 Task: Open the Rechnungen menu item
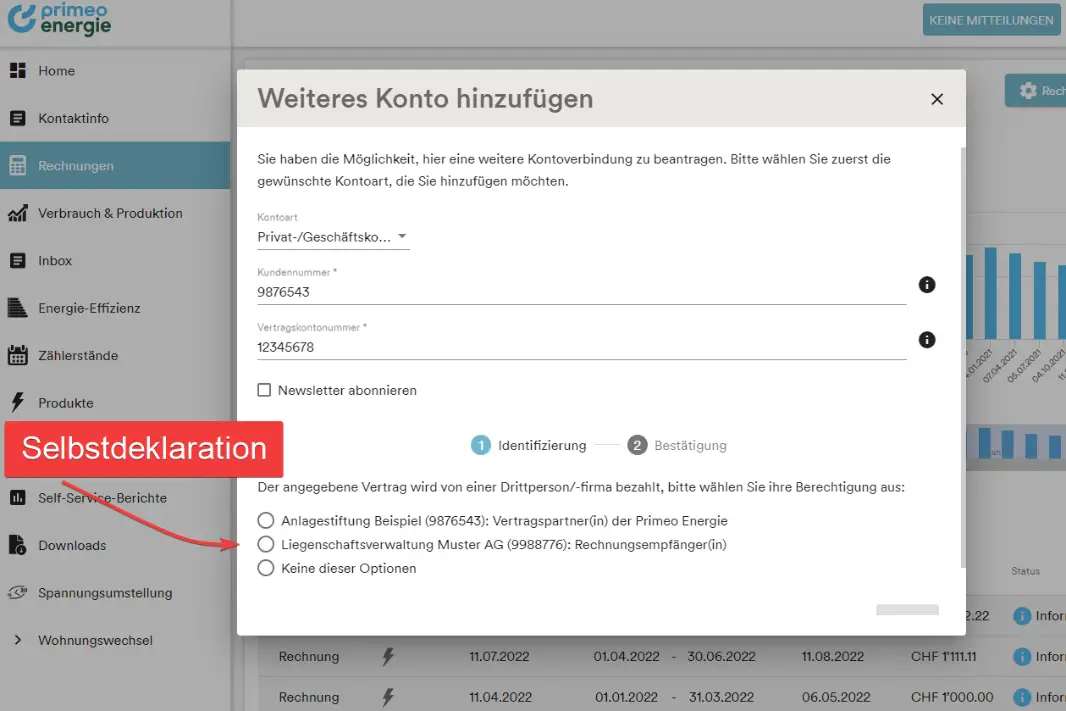click(x=76, y=166)
